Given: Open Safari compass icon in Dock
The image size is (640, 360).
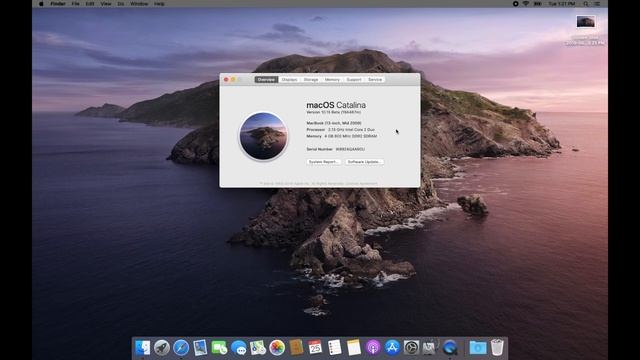Looking at the screenshot, I should coord(181,348).
